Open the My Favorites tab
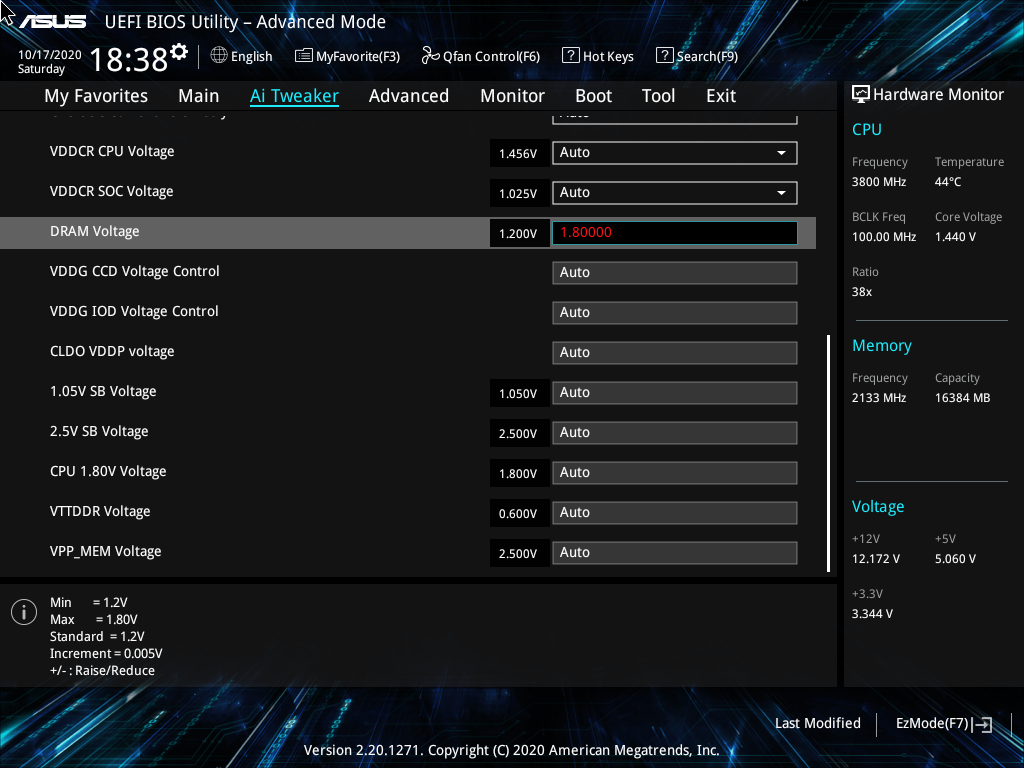 [x=96, y=96]
